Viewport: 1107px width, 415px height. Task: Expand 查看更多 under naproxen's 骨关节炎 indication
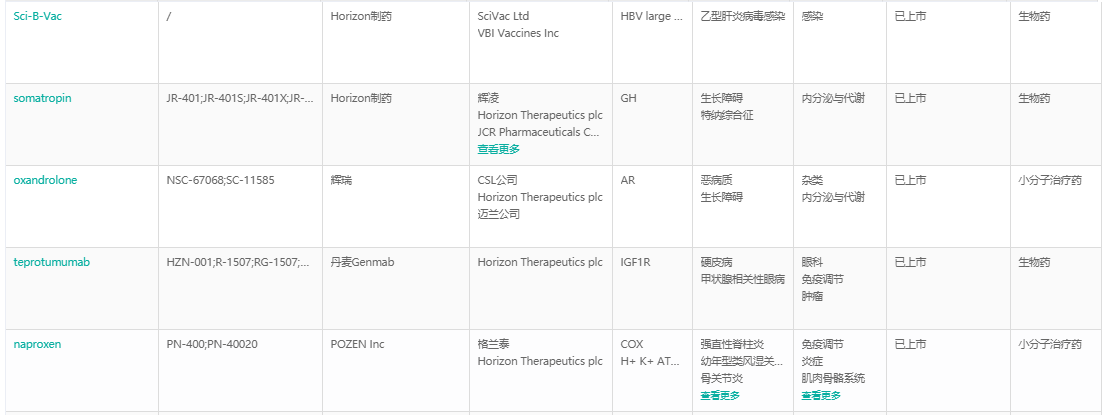pyautogui.click(x=721, y=395)
